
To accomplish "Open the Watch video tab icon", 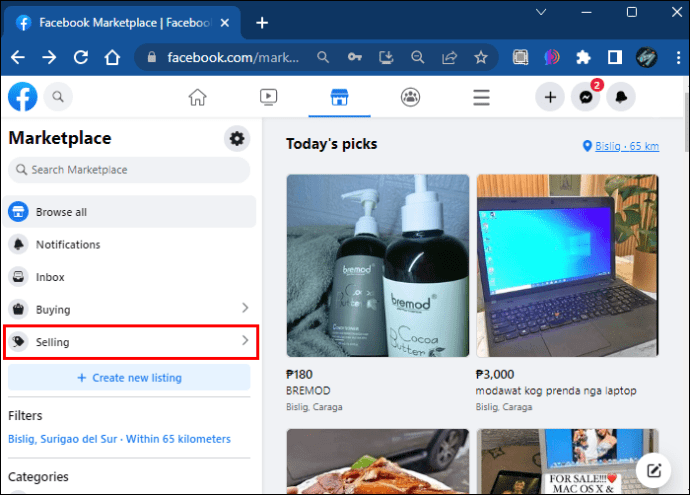I will [268, 97].
